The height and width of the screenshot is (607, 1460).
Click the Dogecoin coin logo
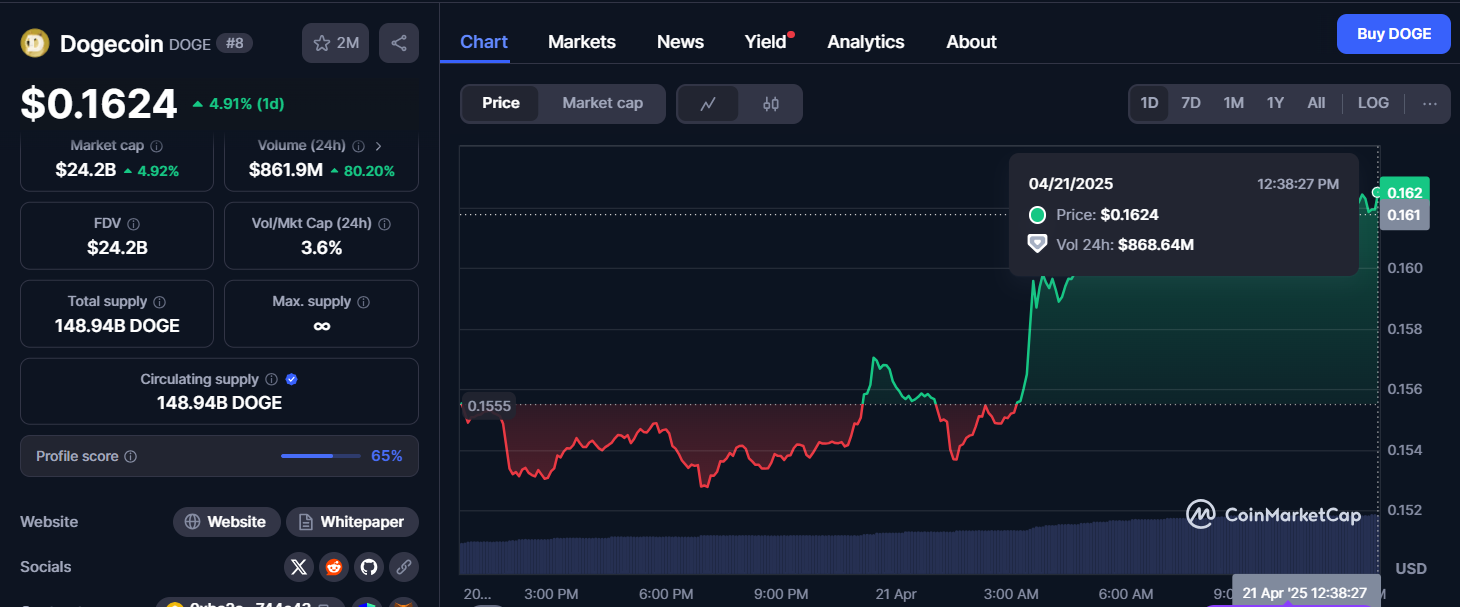35,43
